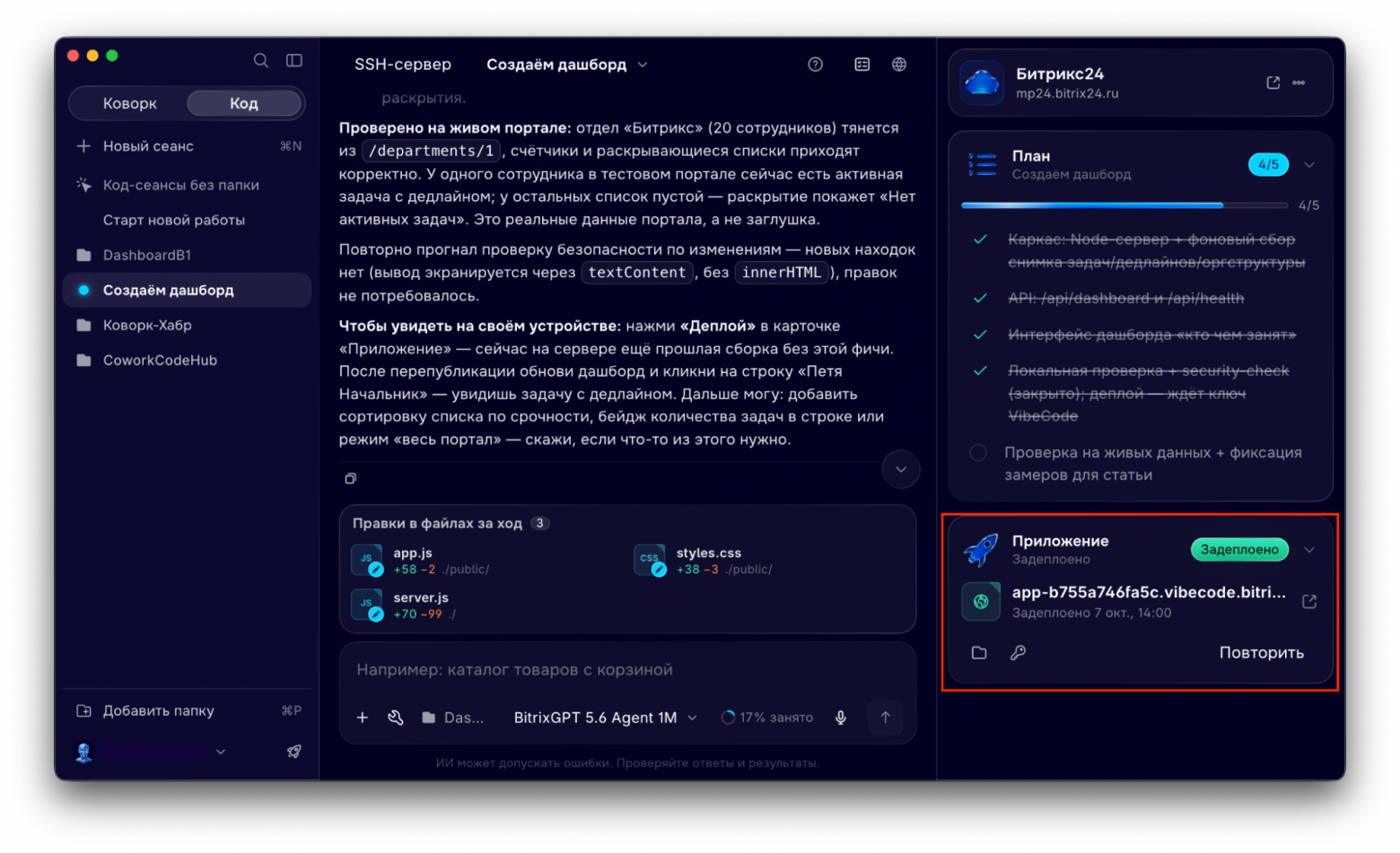Switch to the Коворк mode
The height and width of the screenshot is (853, 1400).
130,103
